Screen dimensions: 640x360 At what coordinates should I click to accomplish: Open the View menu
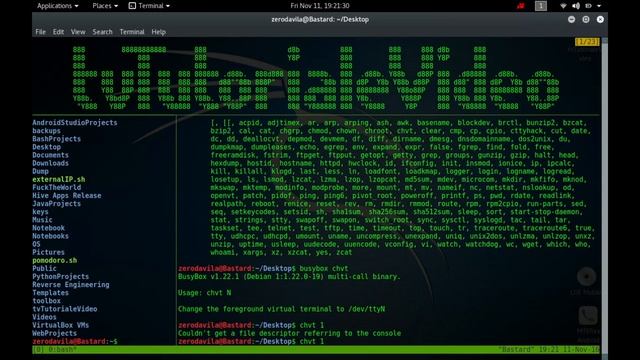[78, 32]
